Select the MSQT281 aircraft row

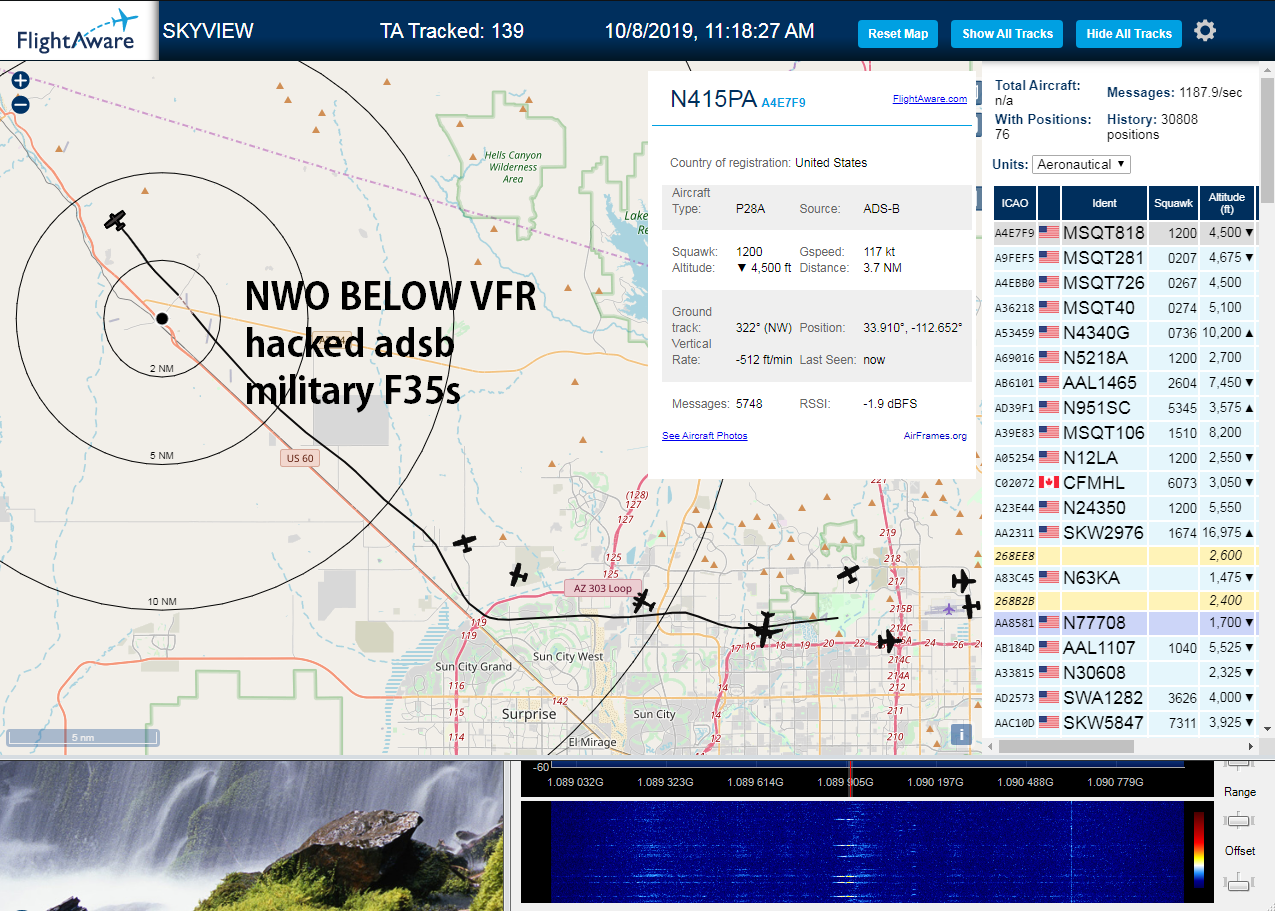pyautogui.click(x=1124, y=258)
